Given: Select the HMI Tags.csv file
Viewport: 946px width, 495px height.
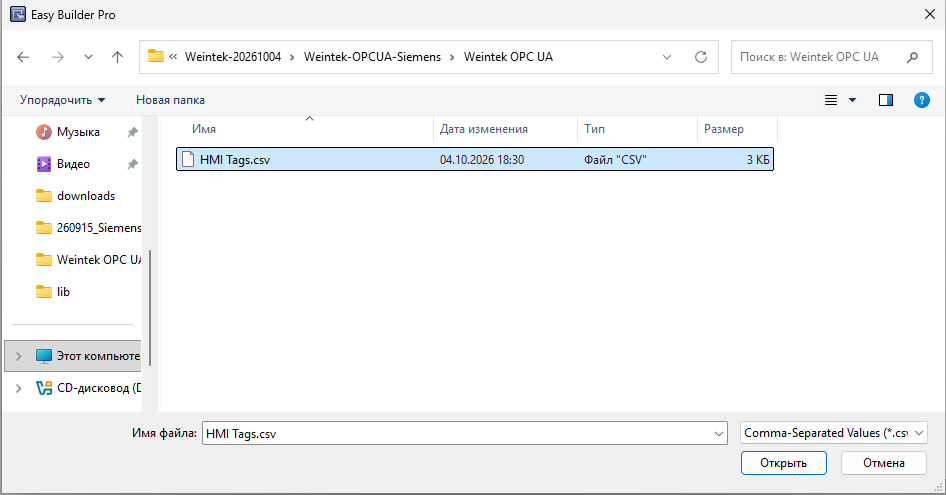Looking at the screenshot, I should (x=475, y=159).
